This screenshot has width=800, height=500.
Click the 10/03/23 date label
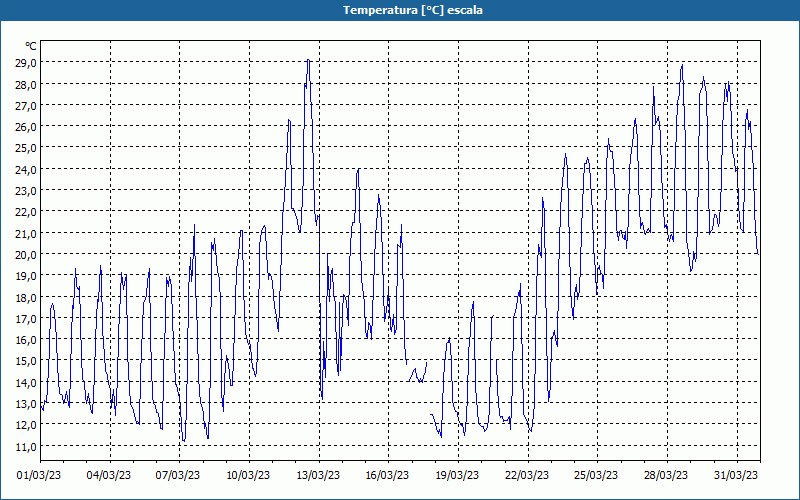pyautogui.click(x=248, y=475)
